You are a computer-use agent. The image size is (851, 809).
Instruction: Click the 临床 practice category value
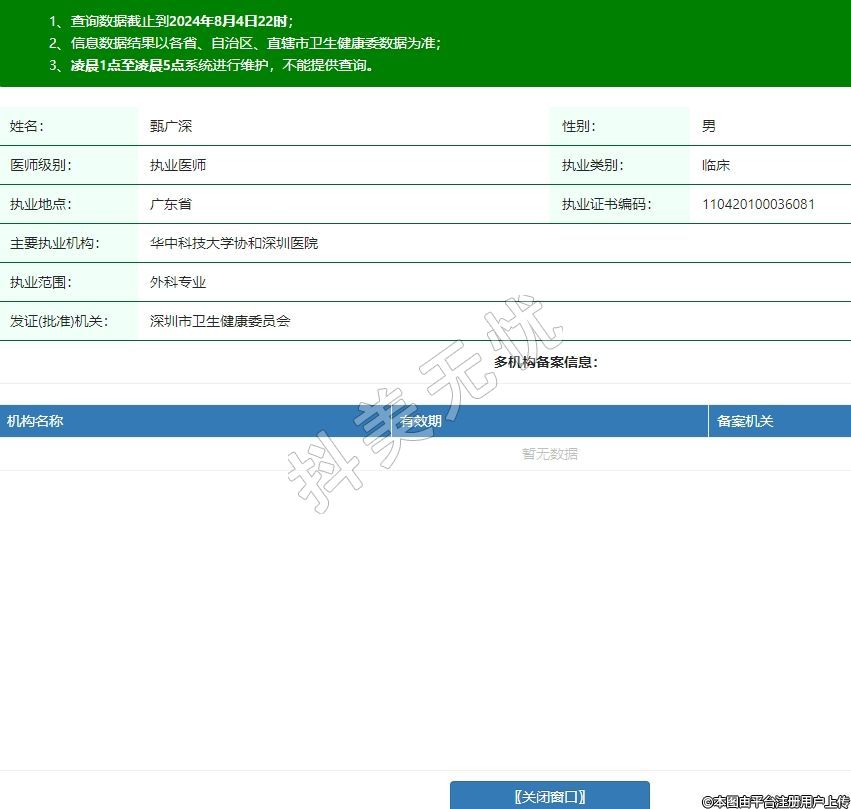(716, 165)
